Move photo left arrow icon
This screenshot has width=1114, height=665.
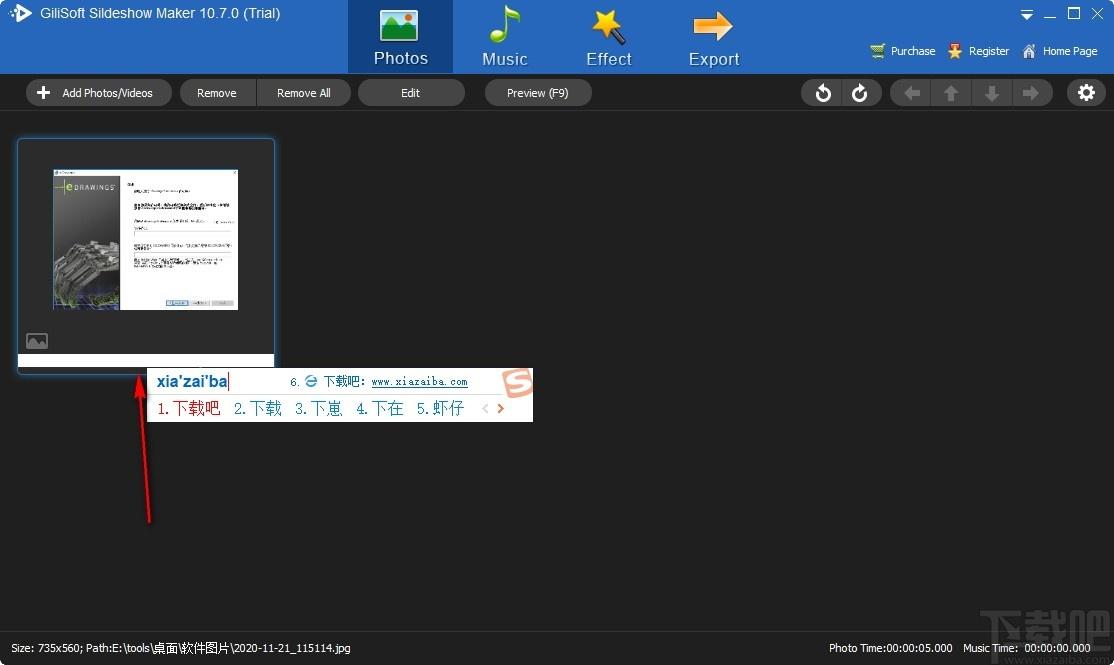coord(912,93)
